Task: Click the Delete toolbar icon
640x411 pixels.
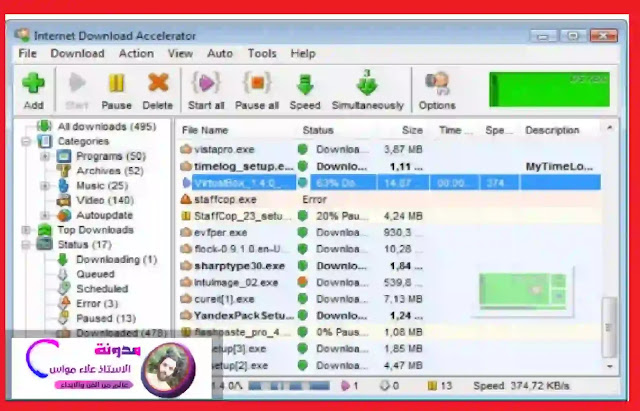Action: coord(158,82)
